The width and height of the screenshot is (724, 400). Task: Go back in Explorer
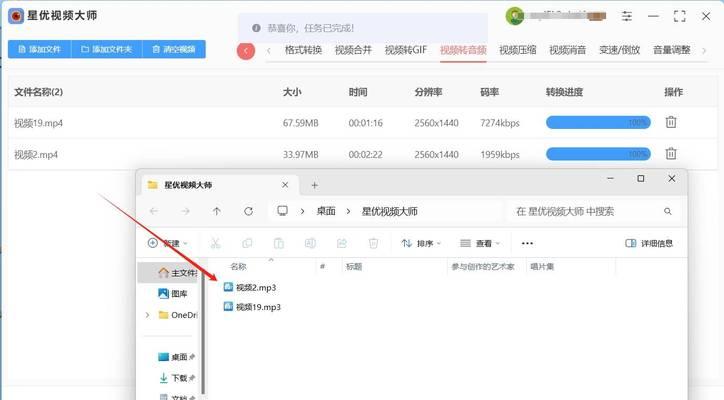tap(154, 211)
